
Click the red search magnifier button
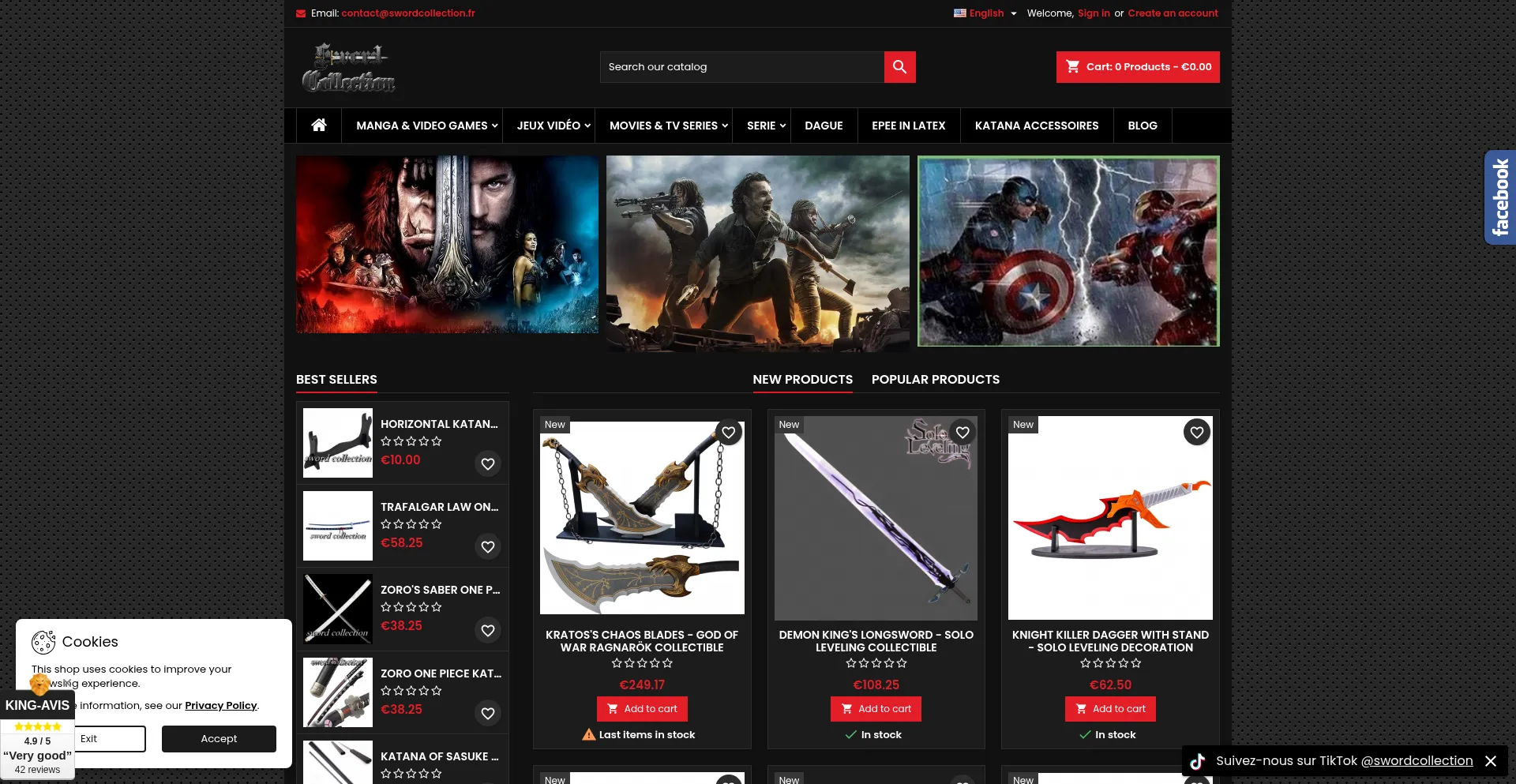point(899,67)
